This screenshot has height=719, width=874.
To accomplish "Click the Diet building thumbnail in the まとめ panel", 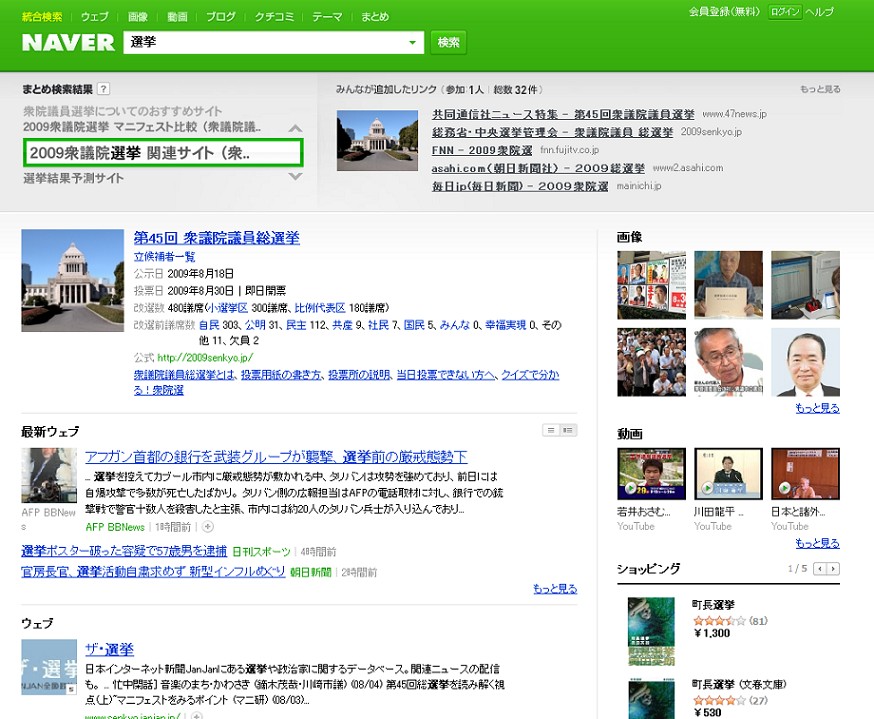I will pos(377,140).
